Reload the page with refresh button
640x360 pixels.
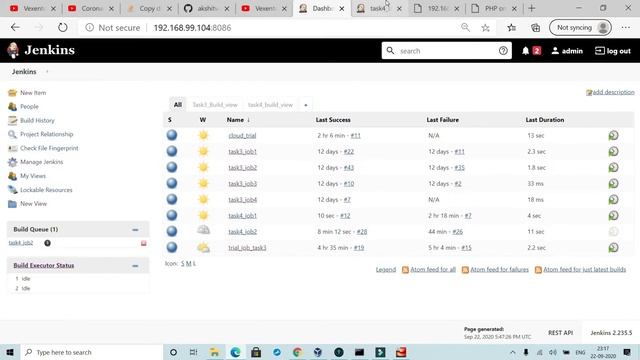(x=62, y=27)
